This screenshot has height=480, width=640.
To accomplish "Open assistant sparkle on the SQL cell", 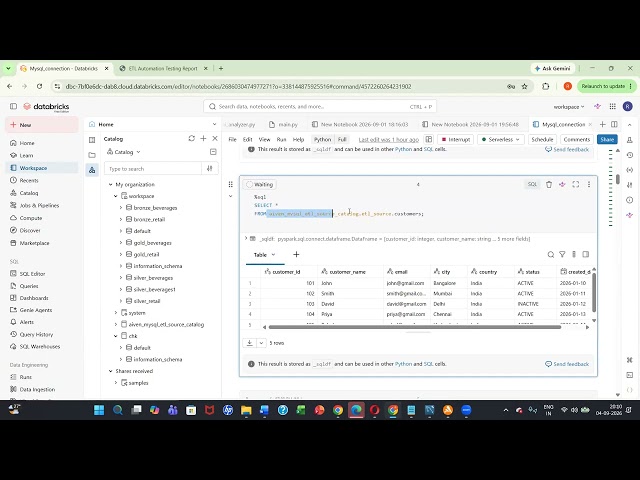I will coord(562,184).
